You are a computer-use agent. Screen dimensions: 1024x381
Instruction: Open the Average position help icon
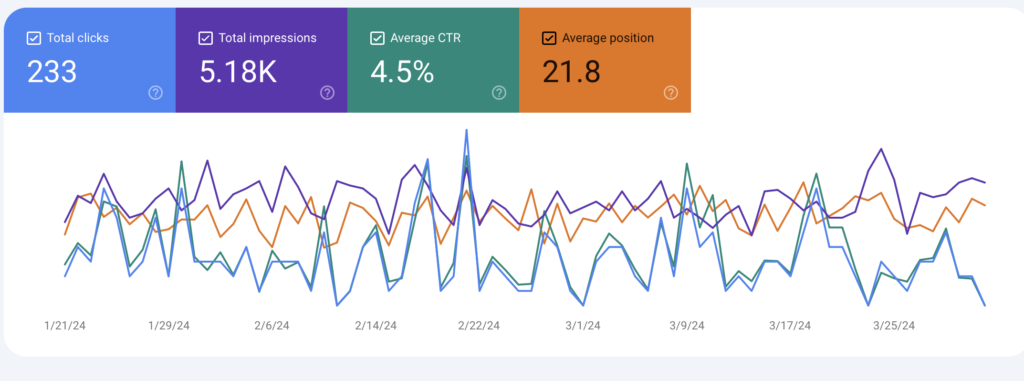(671, 93)
